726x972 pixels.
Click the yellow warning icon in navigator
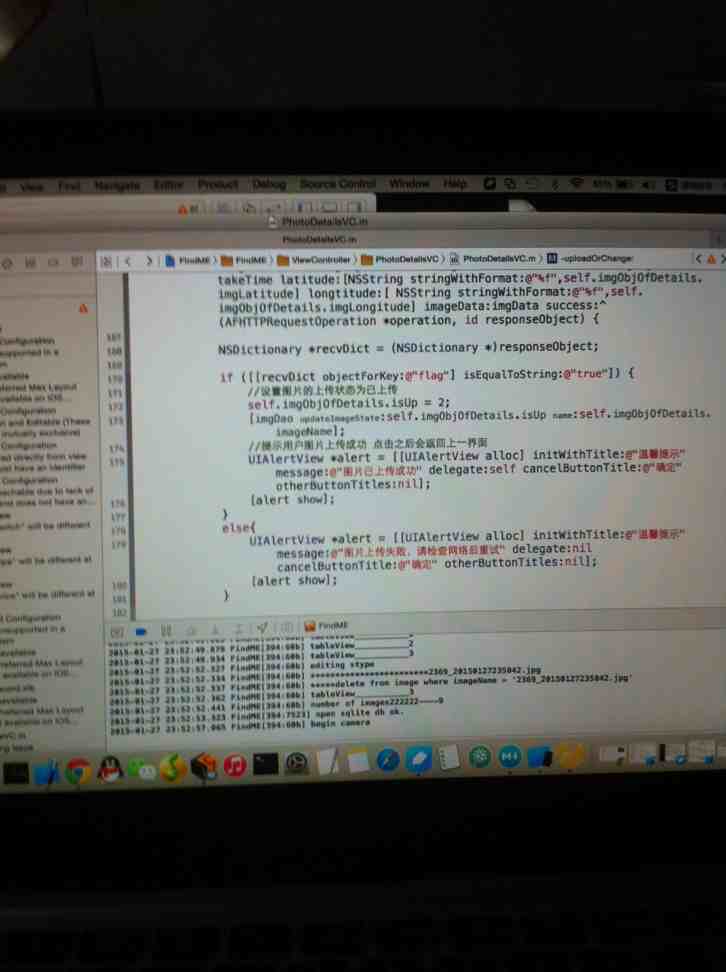pyautogui.click(x=83, y=309)
